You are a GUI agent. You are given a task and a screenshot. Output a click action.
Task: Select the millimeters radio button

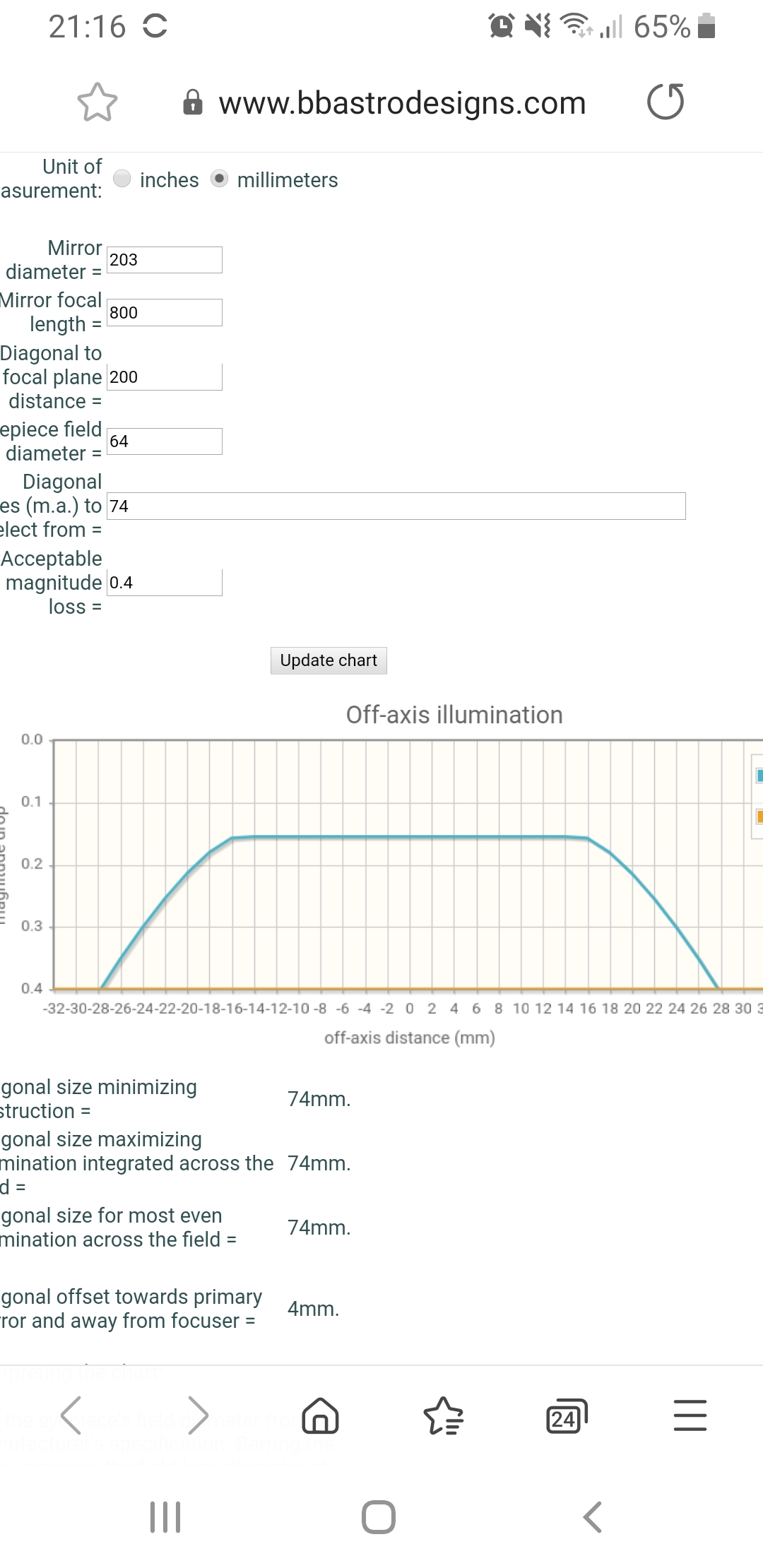tap(220, 179)
